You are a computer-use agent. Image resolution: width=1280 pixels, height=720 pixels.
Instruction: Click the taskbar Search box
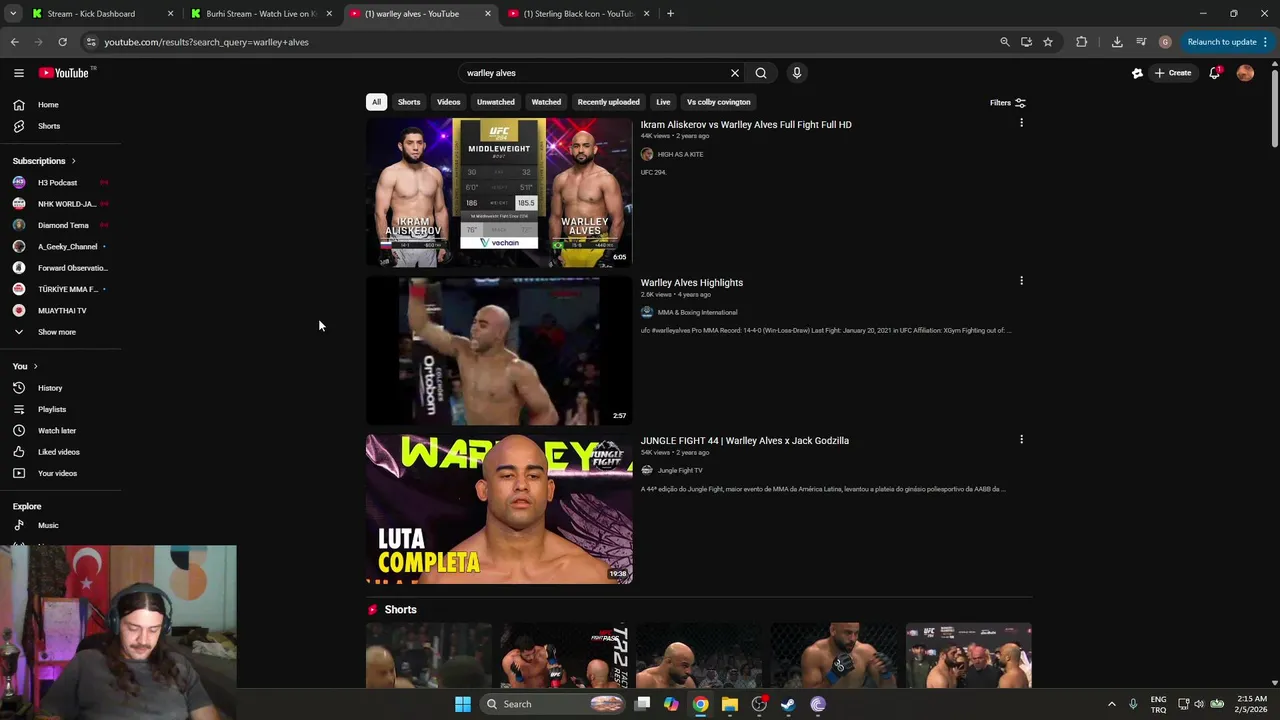click(552, 704)
